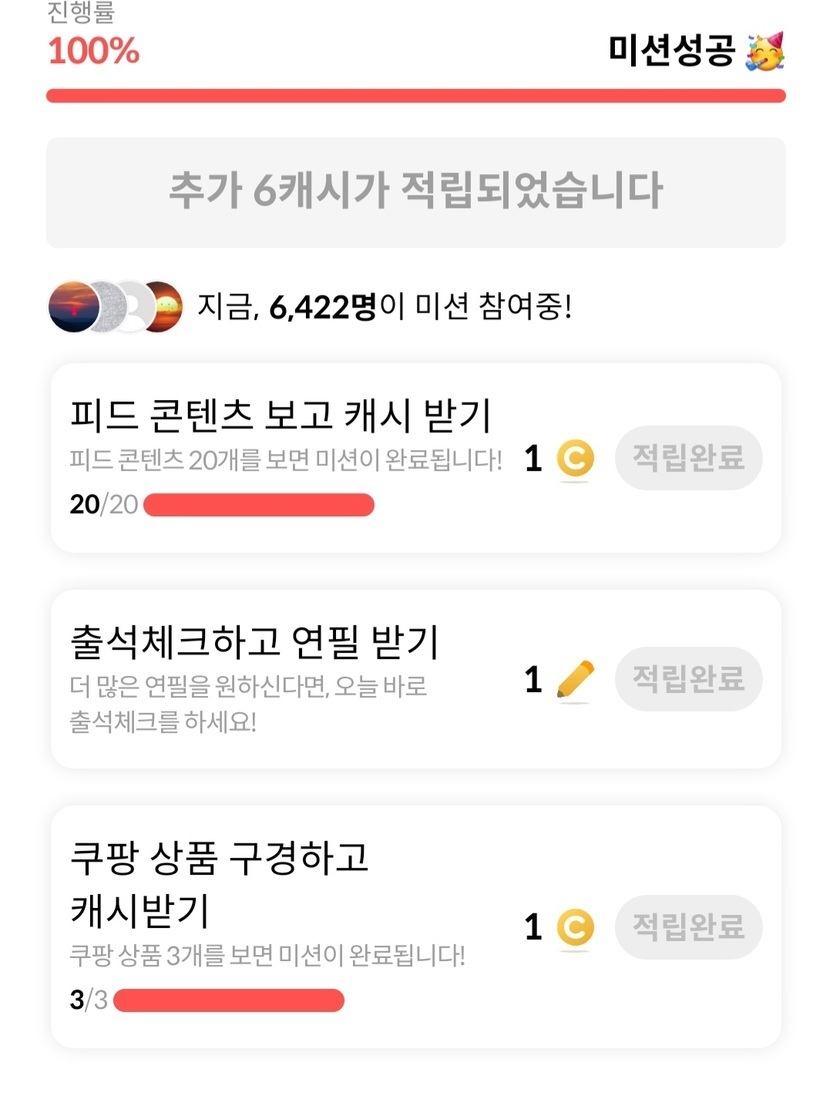Viewport: 830px width, 1106px height.
Task: Click the 20/20 feed progress bar
Action: click(259, 505)
